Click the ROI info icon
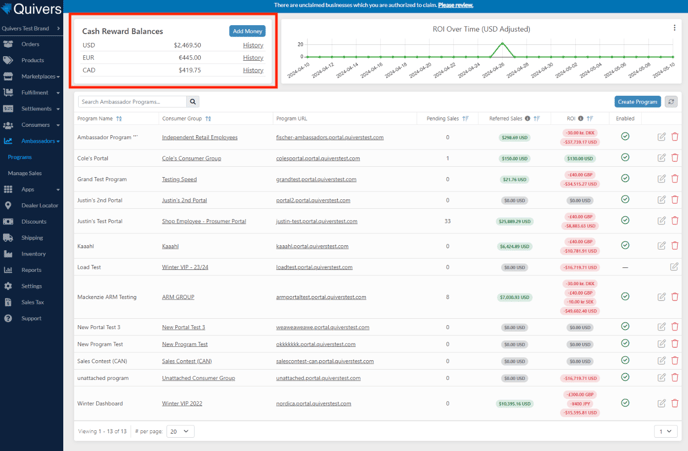Viewport: 688px width, 451px height. 580,118
